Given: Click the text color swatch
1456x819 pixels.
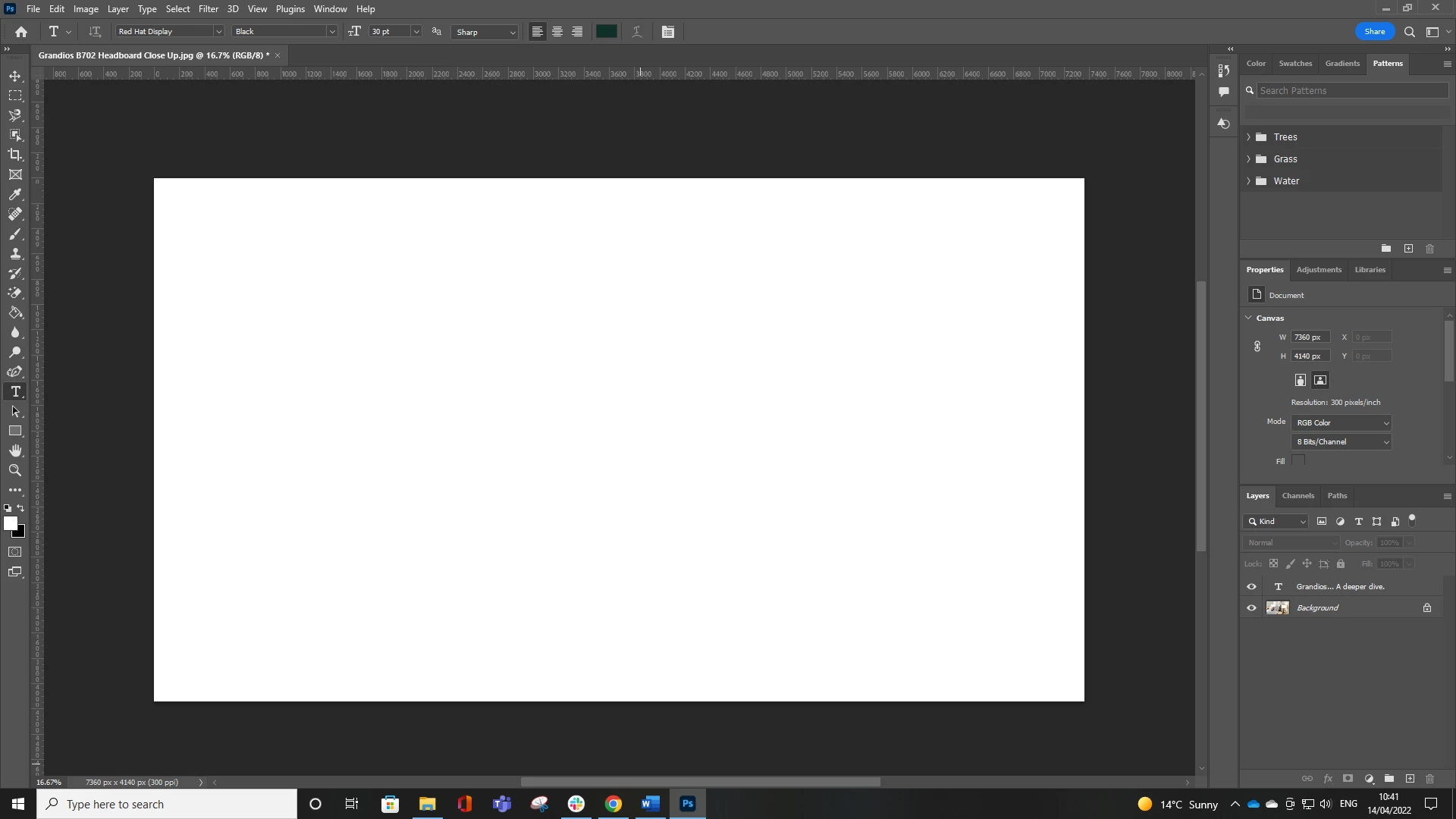Looking at the screenshot, I should [606, 32].
